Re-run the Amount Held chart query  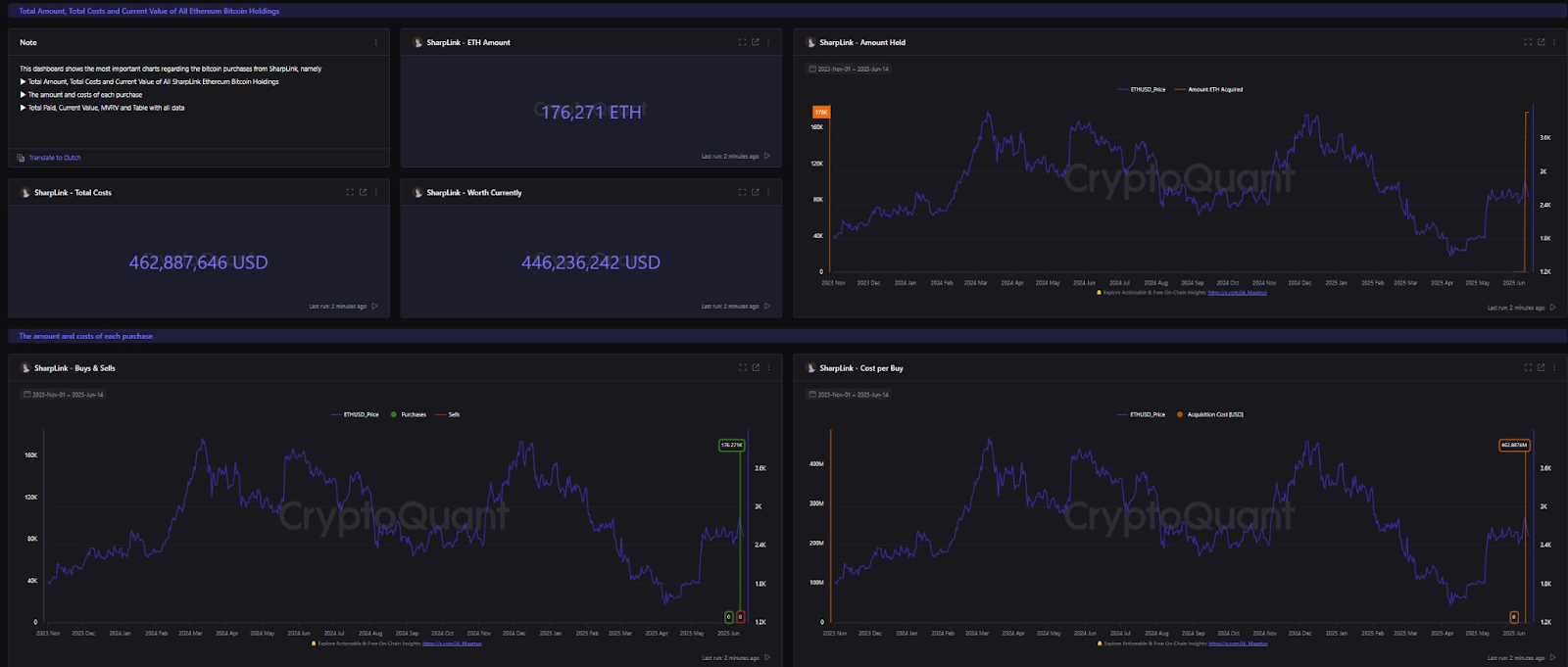[x=1553, y=308]
